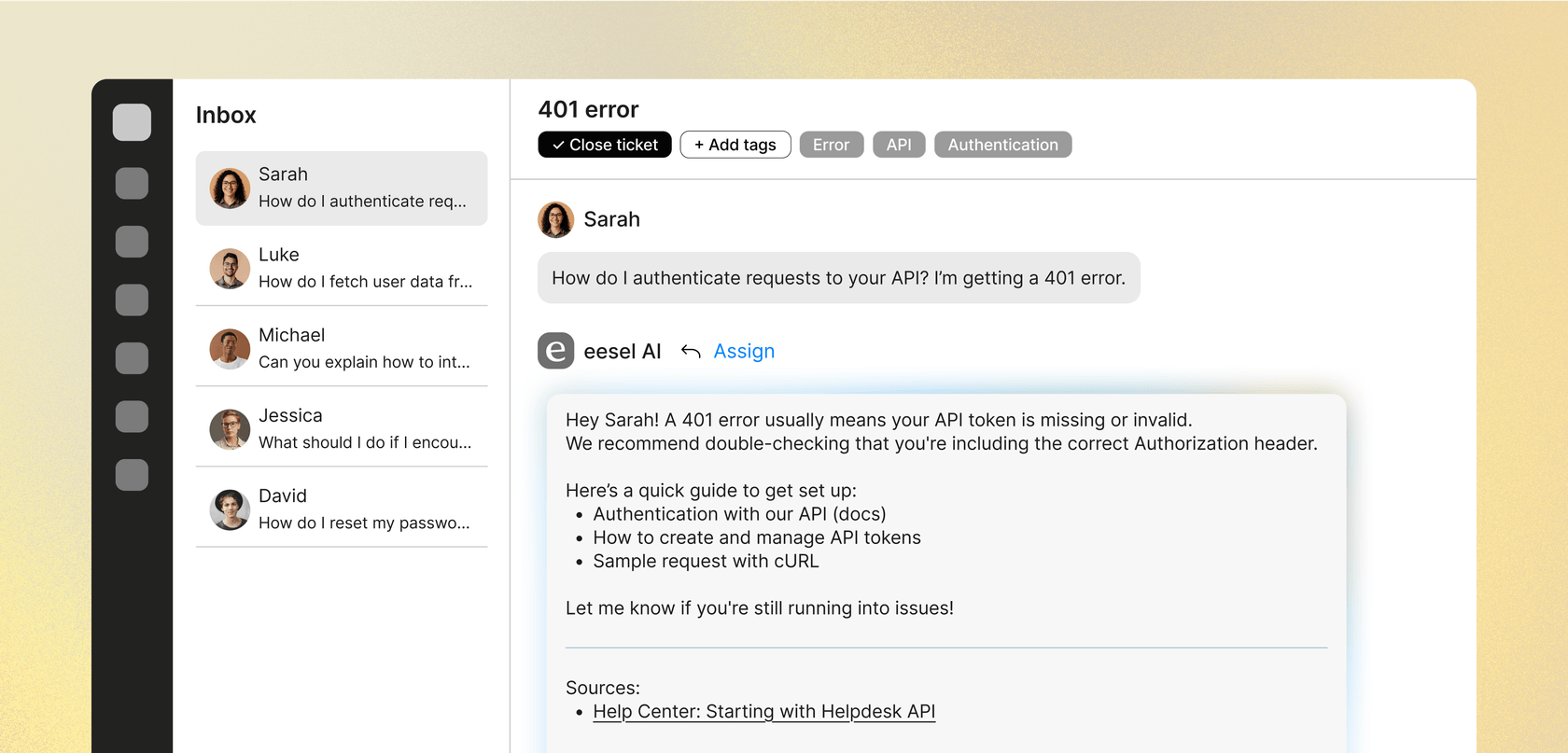
Task: Open Sarah's conversation in the inbox
Action: point(362,188)
